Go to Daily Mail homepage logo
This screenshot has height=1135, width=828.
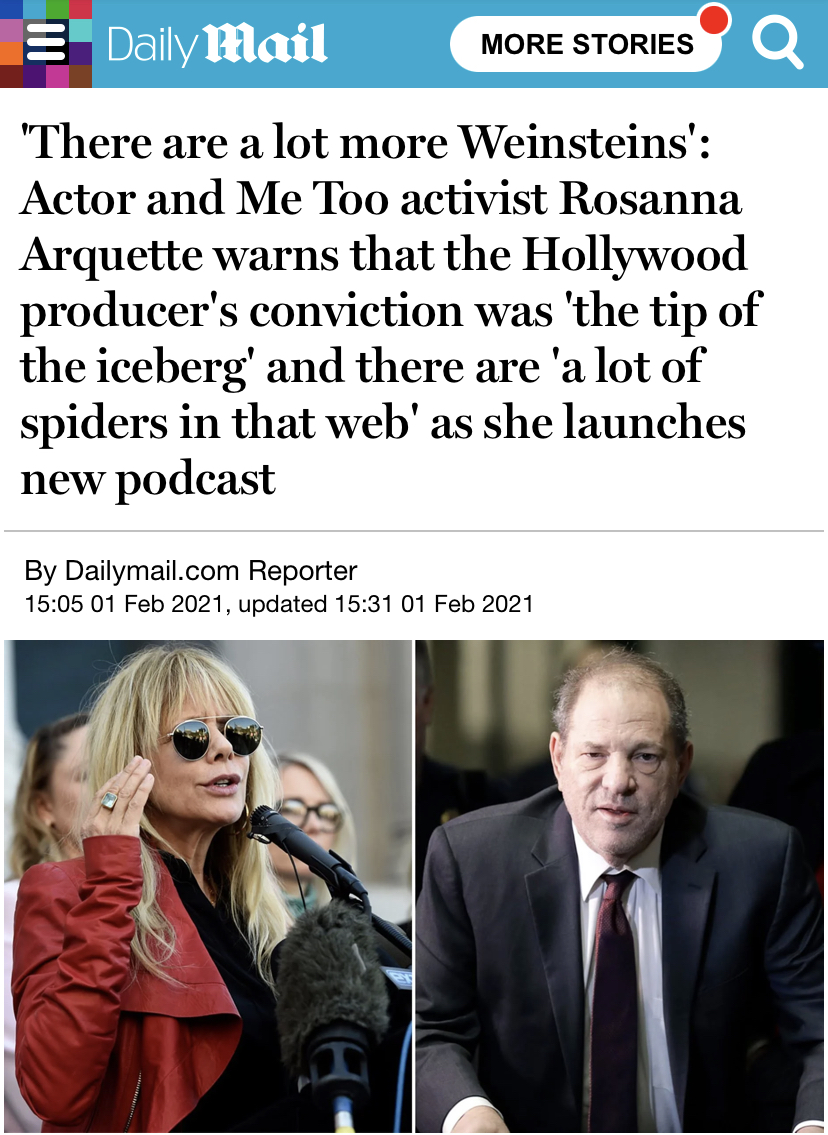[216, 44]
